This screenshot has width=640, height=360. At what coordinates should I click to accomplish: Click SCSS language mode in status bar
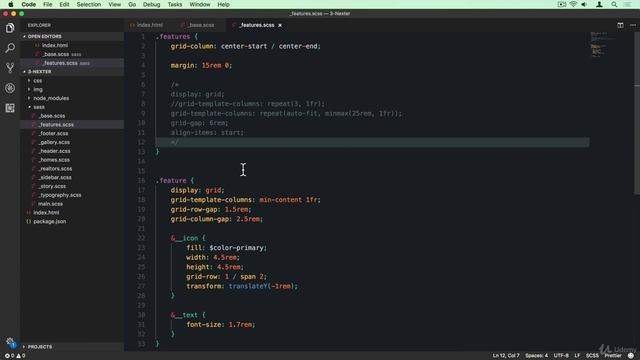[592, 356]
